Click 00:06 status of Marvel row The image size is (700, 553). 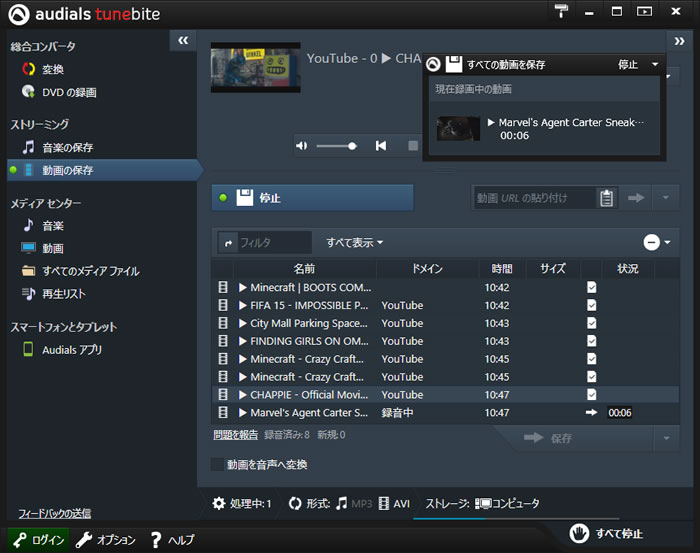click(620, 412)
